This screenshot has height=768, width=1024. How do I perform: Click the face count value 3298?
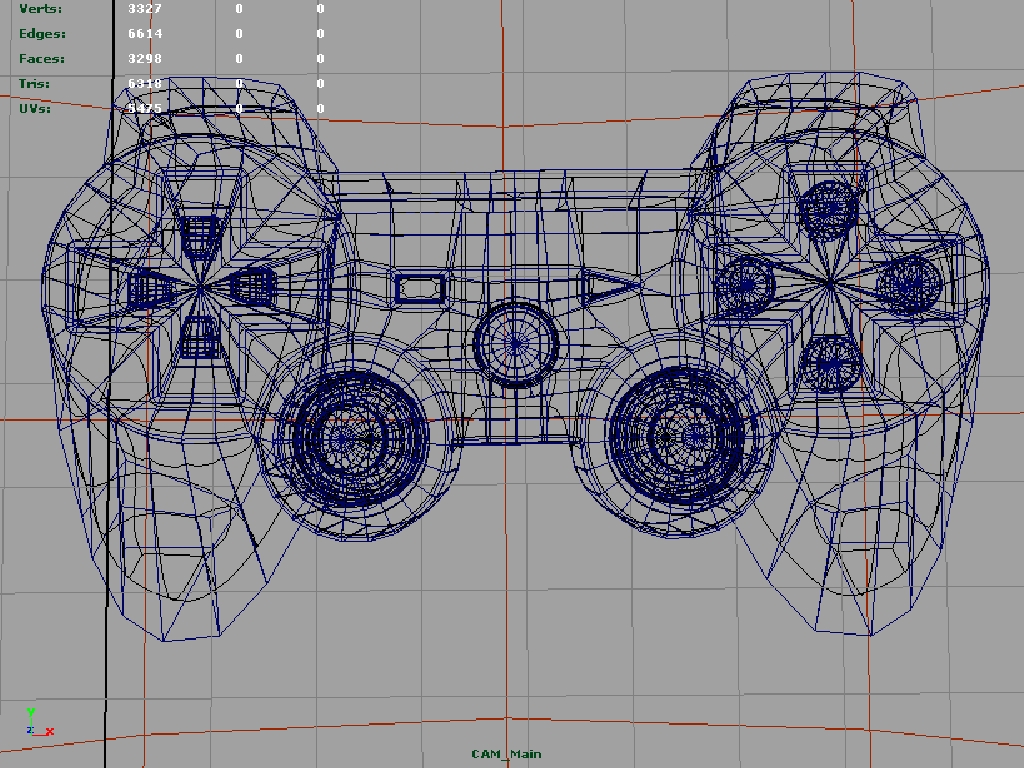point(145,58)
